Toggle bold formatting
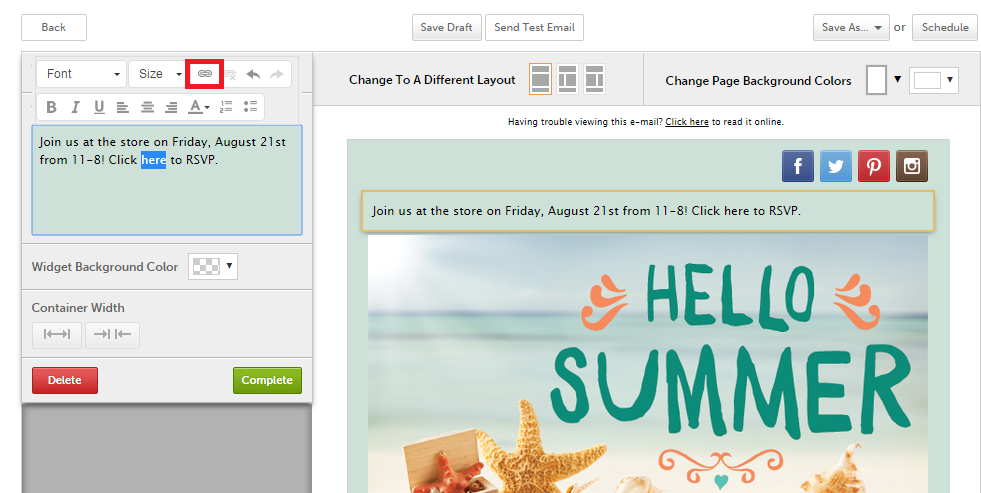This screenshot has height=493, width=981. [x=51, y=107]
